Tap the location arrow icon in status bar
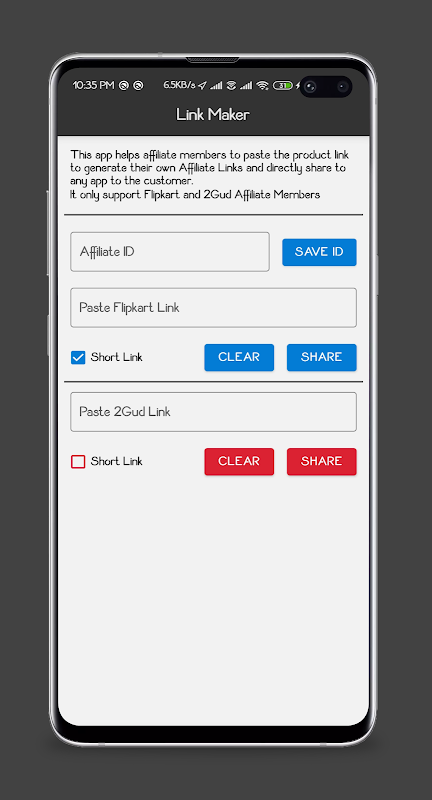Image resolution: width=432 pixels, height=800 pixels. click(202, 86)
